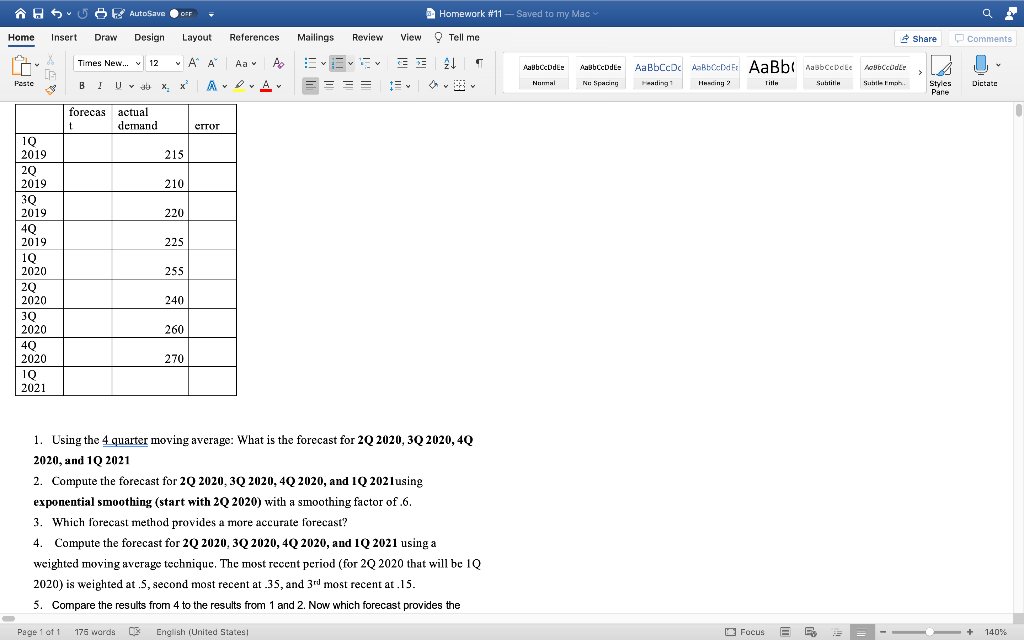The width and height of the screenshot is (1024, 640).
Task: Apply the text highlight color
Action: (x=239, y=84)
